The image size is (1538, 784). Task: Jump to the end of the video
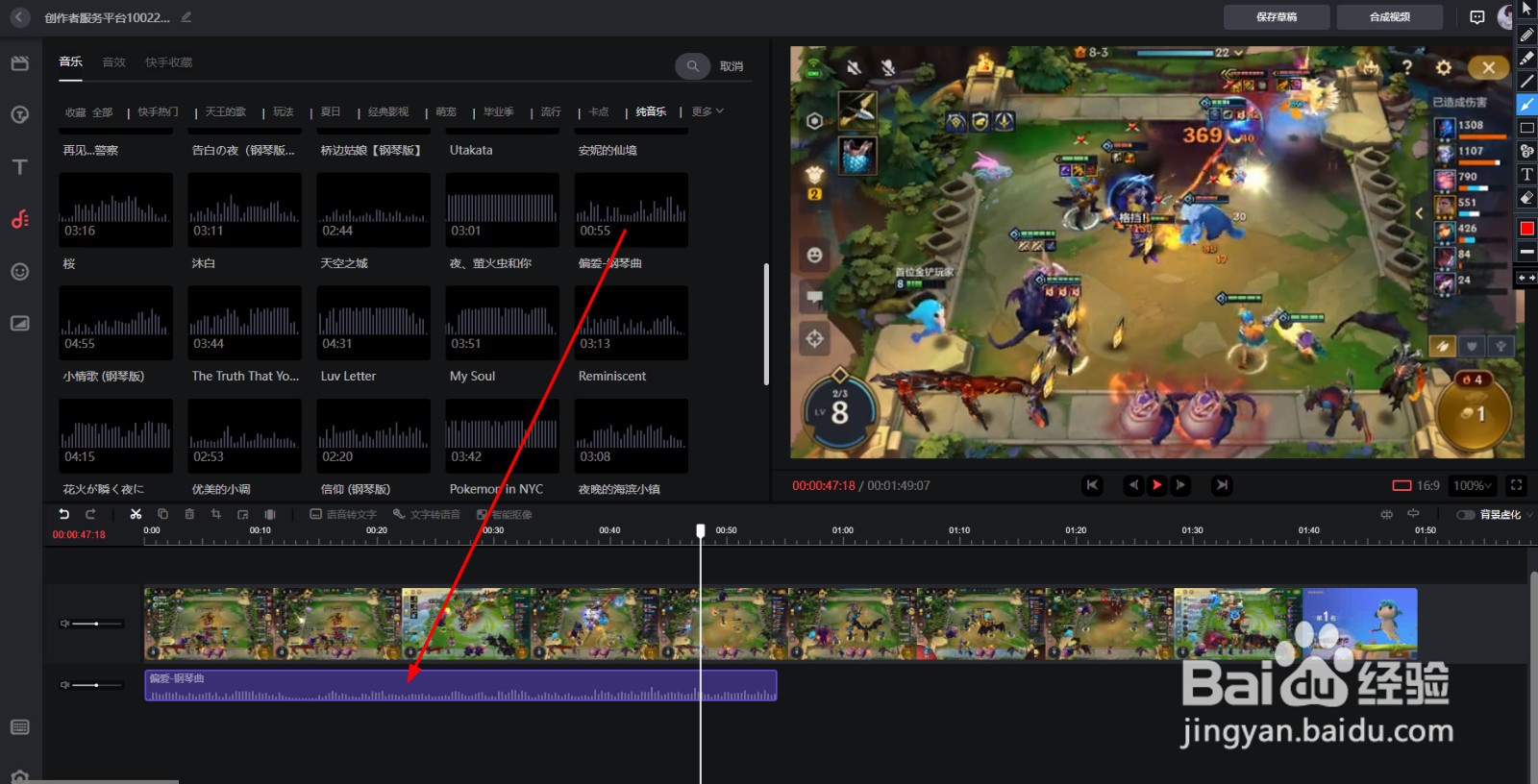(1222, 485)
